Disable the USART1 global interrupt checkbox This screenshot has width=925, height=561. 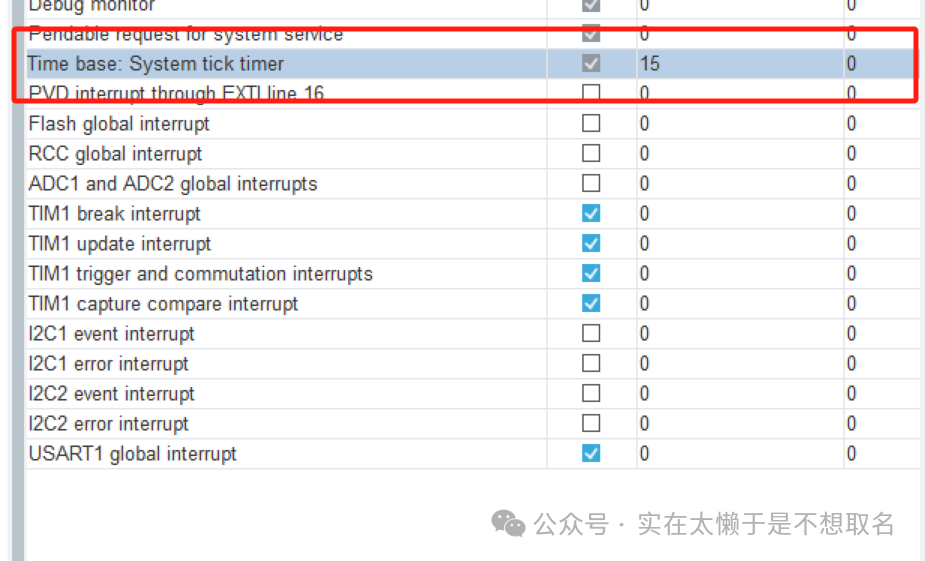591,454
